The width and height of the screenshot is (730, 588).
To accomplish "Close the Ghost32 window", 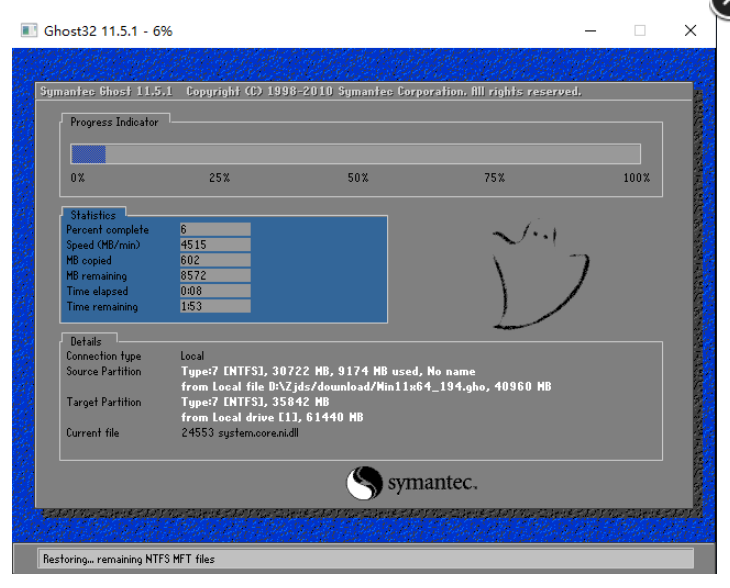I will click(x=690, y=31).
